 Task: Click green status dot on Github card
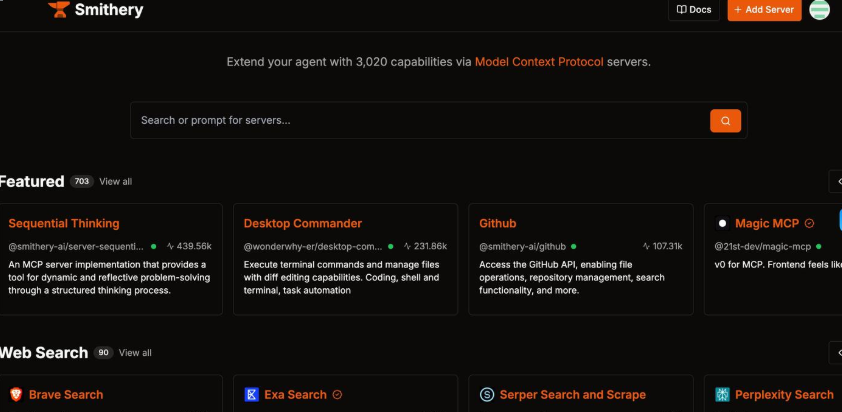[574, 247]
